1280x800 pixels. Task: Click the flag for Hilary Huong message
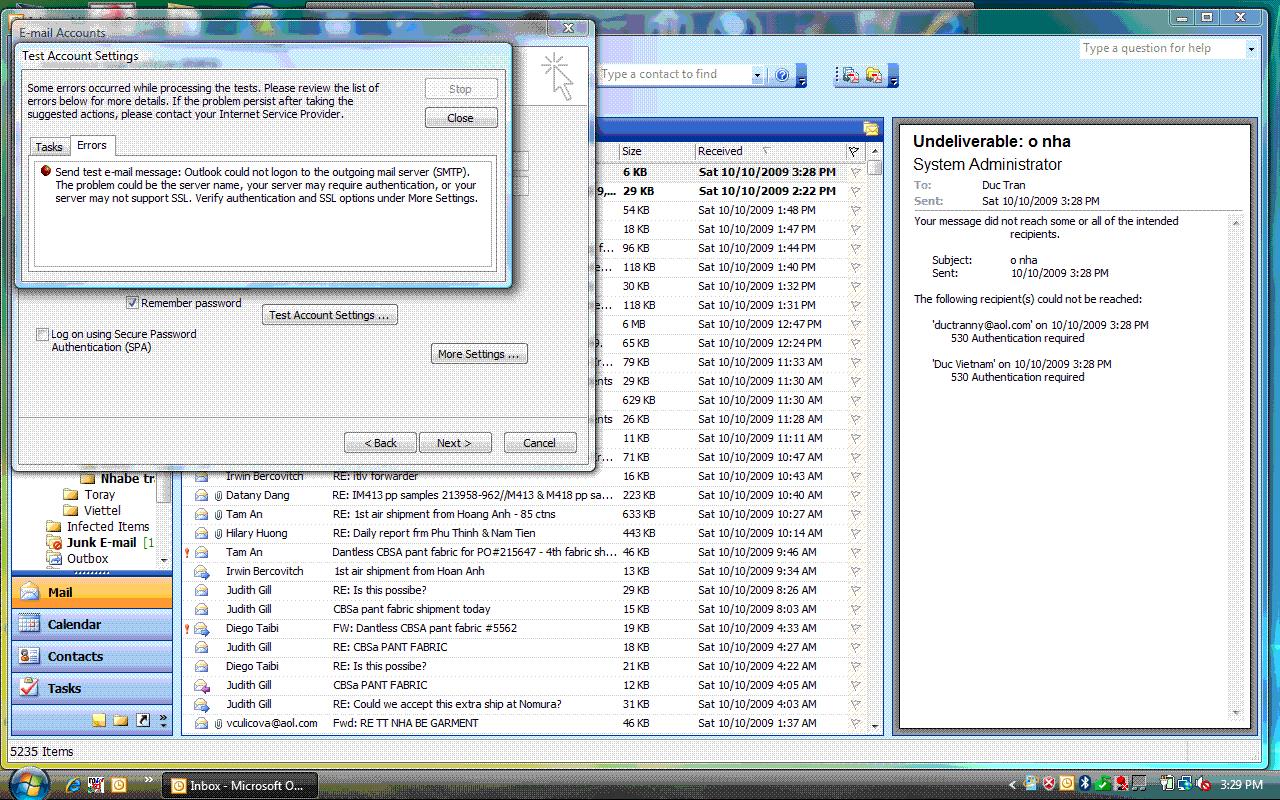pos(855,533)
